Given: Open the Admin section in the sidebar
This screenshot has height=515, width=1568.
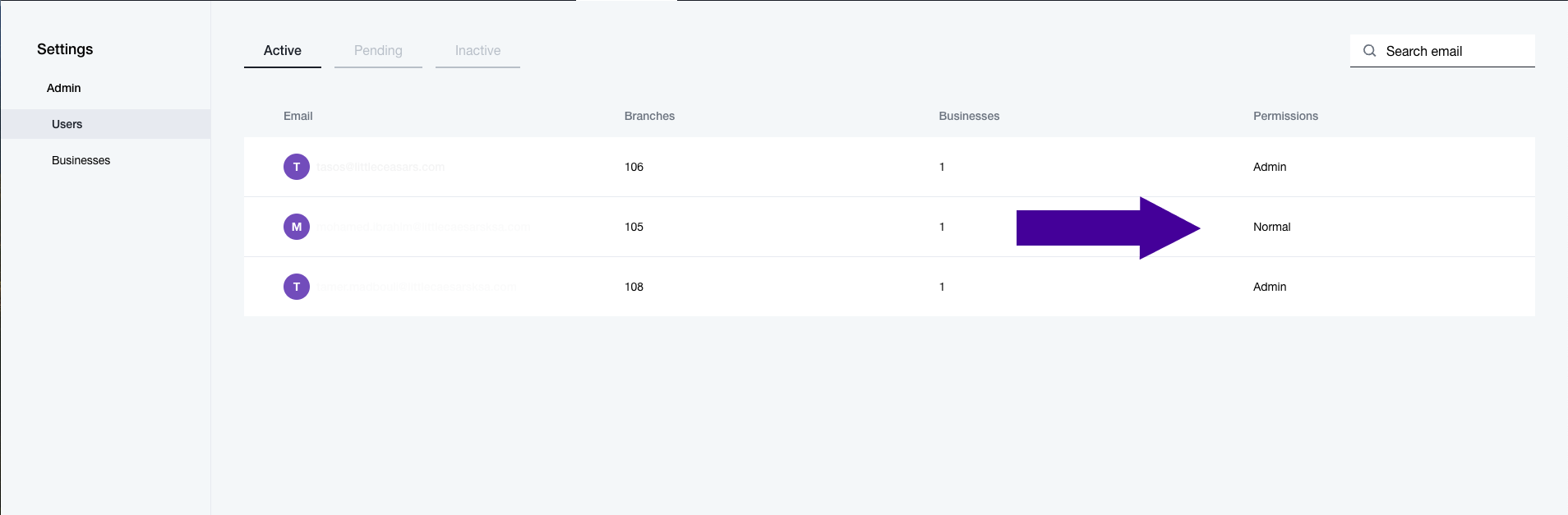Looking at the screenshot, I should click(x=63, y=87).
